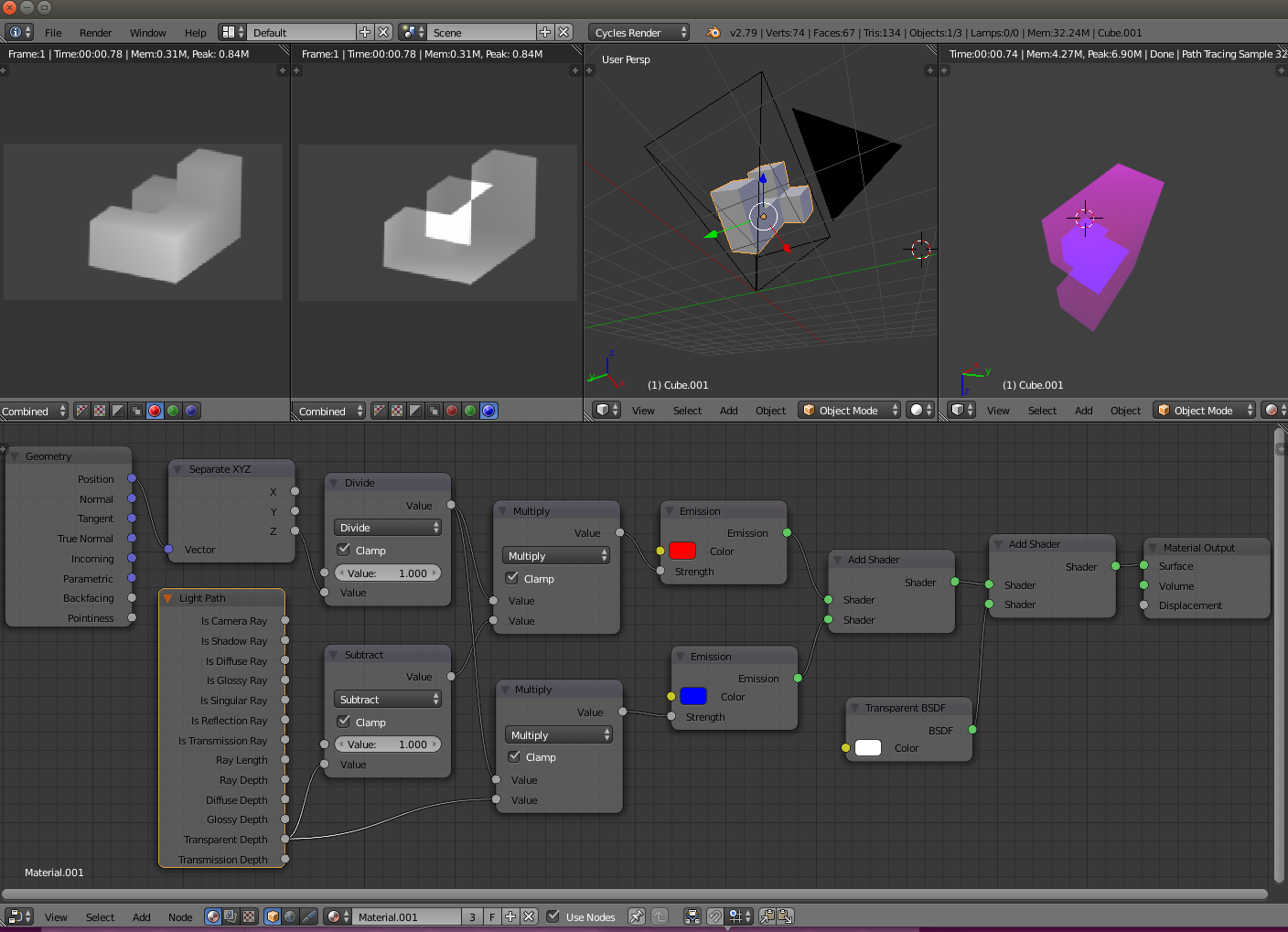Image resolution: width=1288 pixels, height=932 pixels.
Task: Click Value 1.000 field in Subtract node
Action: pos(388,745)
